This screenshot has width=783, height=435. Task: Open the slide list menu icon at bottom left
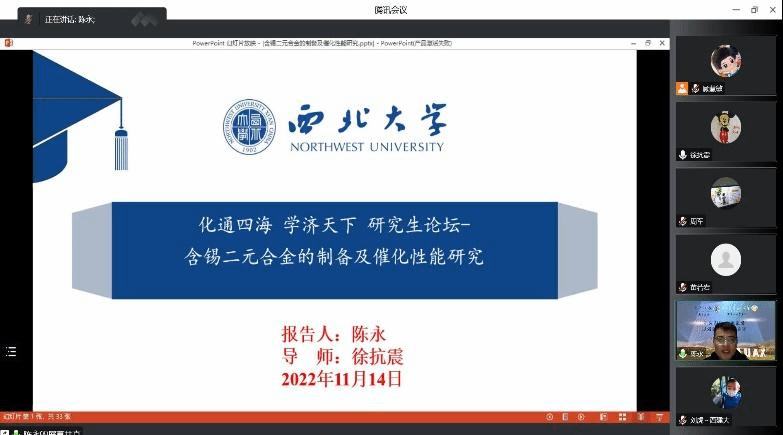(x=11, y=352)
